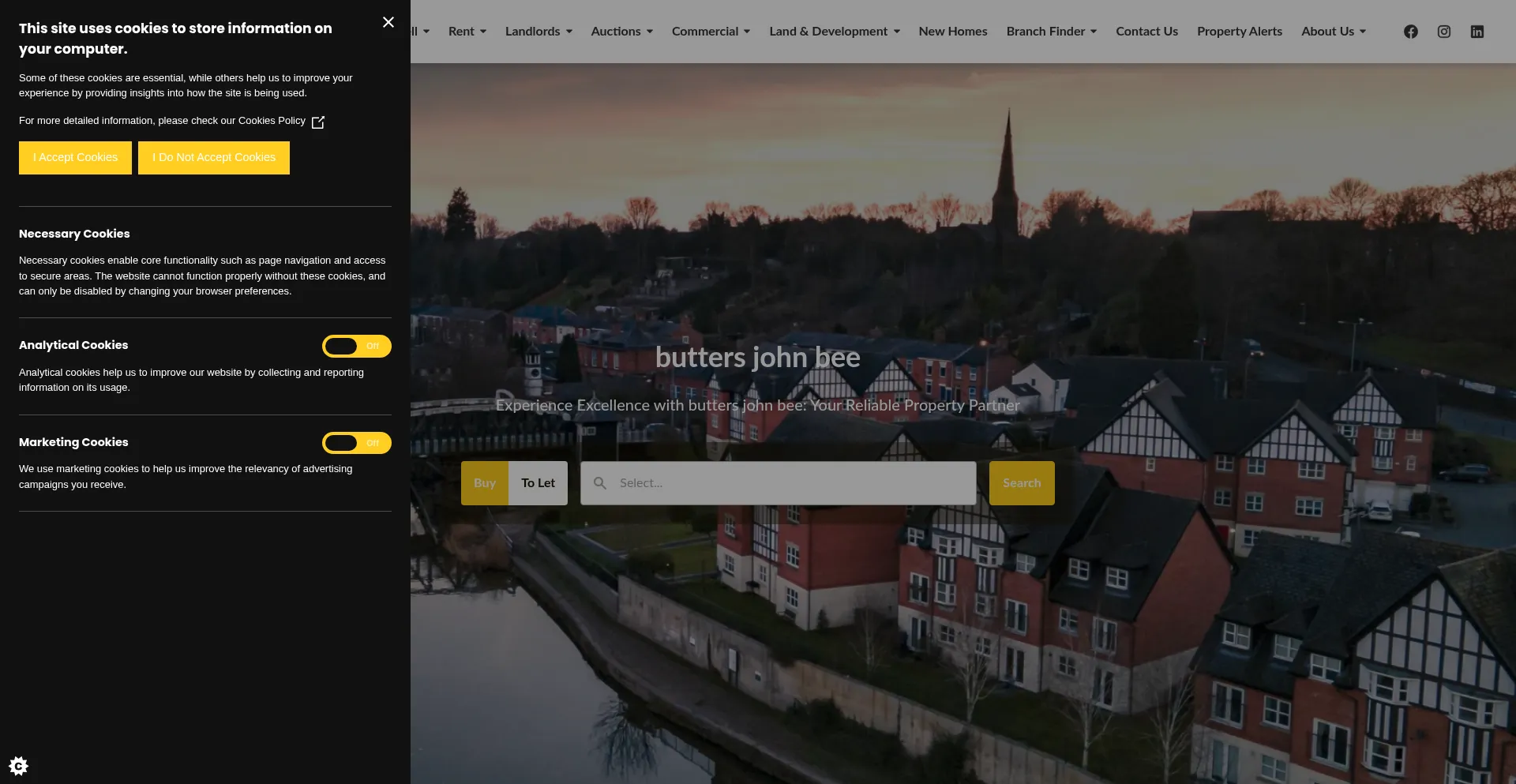Switch search mode to To Let

pyautogui.click(x=538, y=483)
